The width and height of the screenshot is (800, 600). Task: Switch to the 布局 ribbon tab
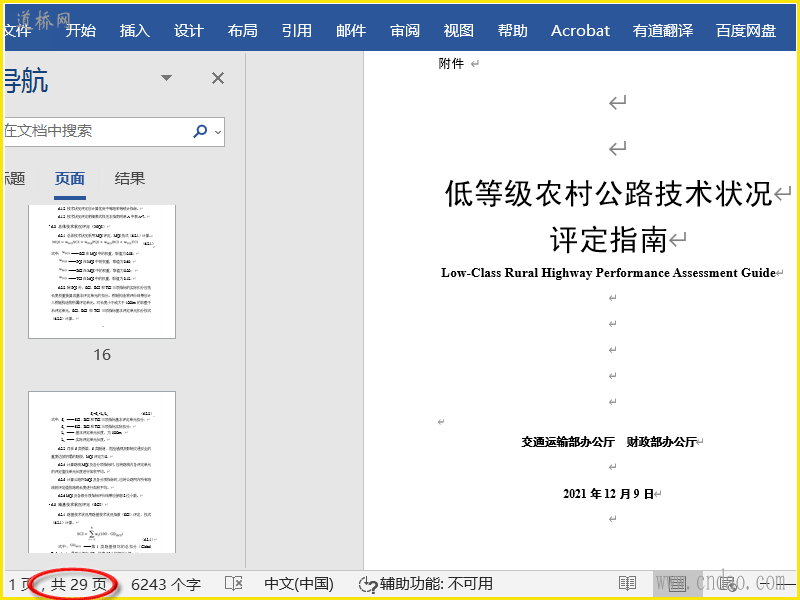(x=243, y=31)
